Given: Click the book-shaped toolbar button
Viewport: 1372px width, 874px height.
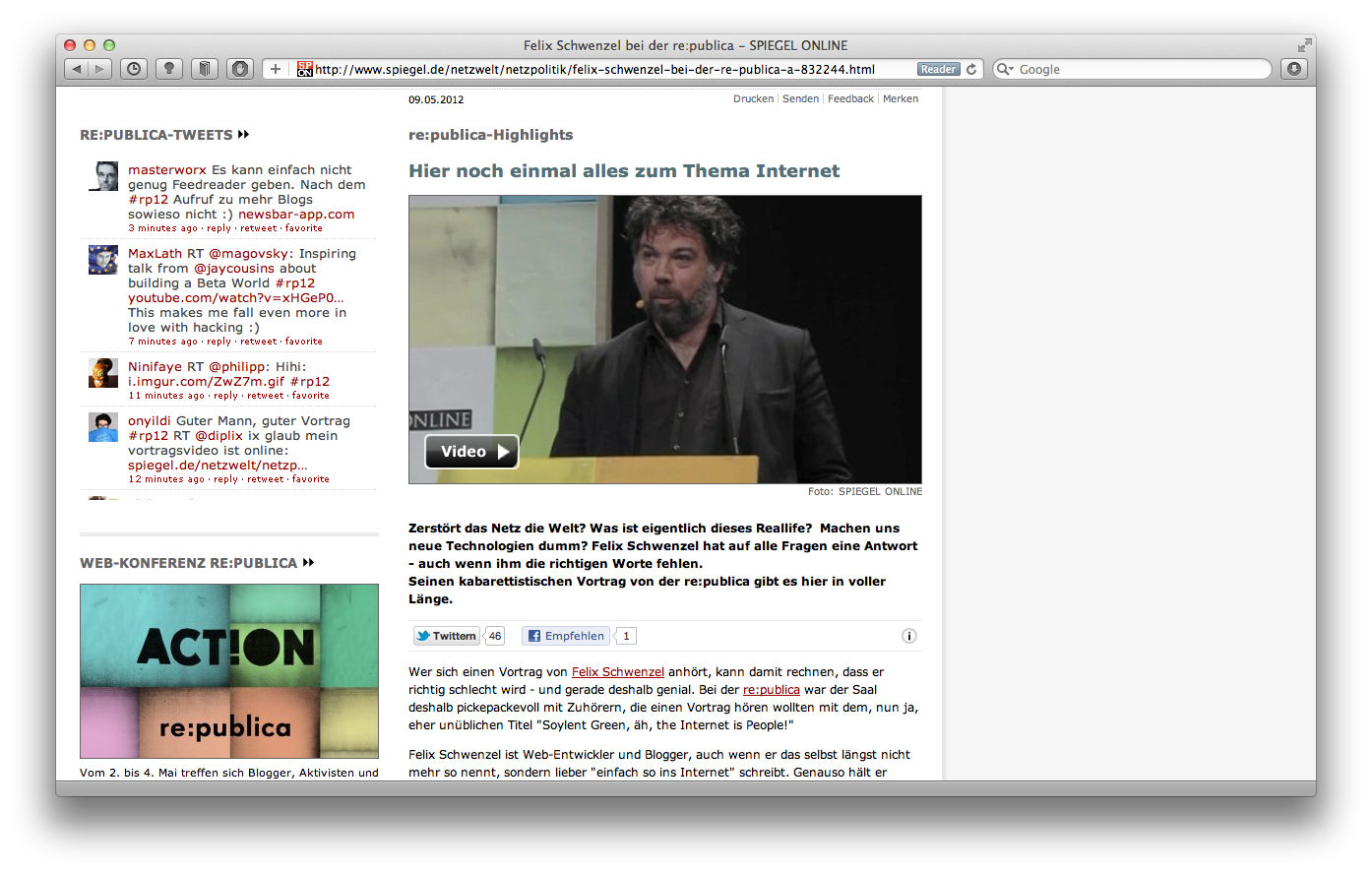Looking at the screenshot, I should [x=205, y=69].
